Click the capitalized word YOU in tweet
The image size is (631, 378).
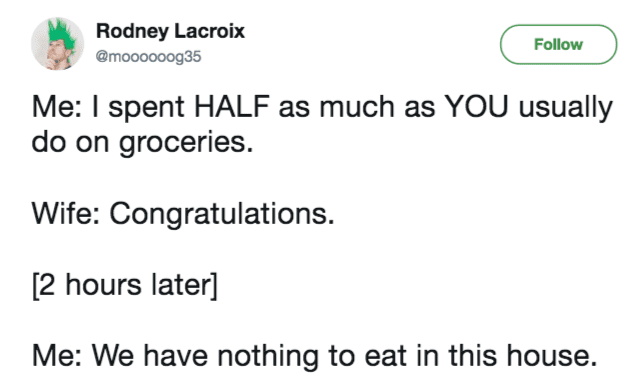click(x=476, y=107)
